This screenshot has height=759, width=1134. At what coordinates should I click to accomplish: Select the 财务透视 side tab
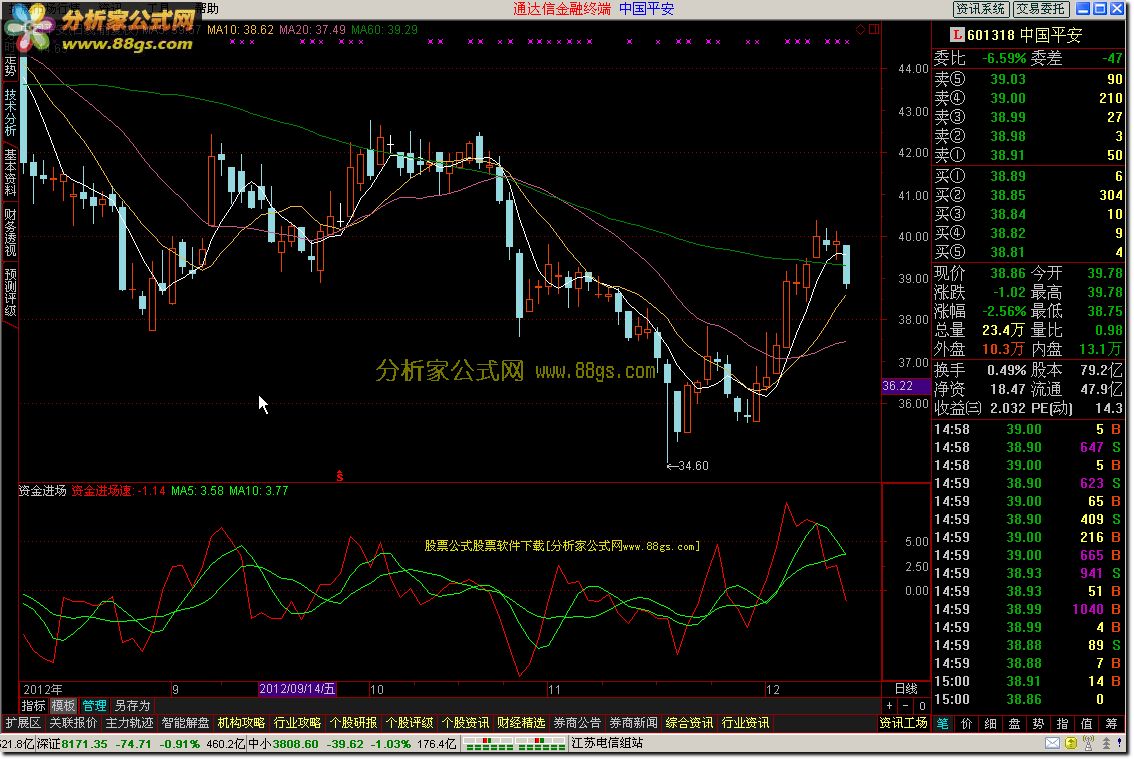tap(10, 232)
